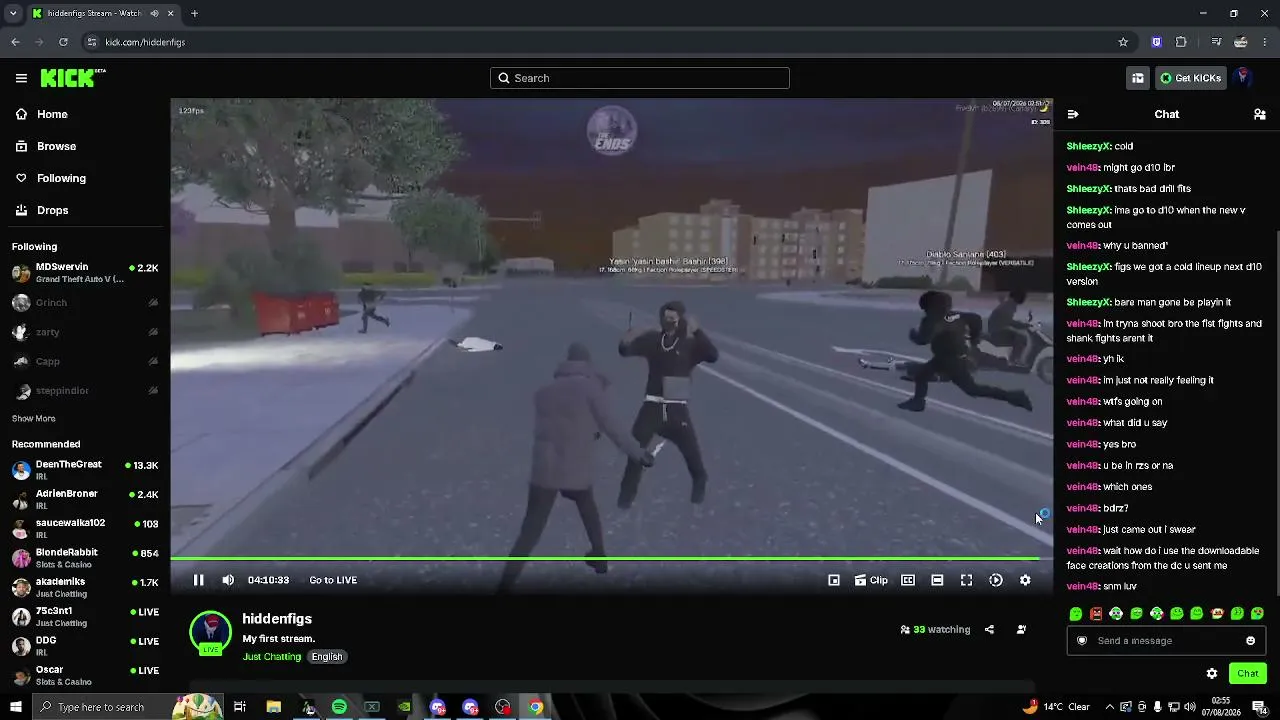
Task: Open DDG recommended channel
Action: click(85, 645)
